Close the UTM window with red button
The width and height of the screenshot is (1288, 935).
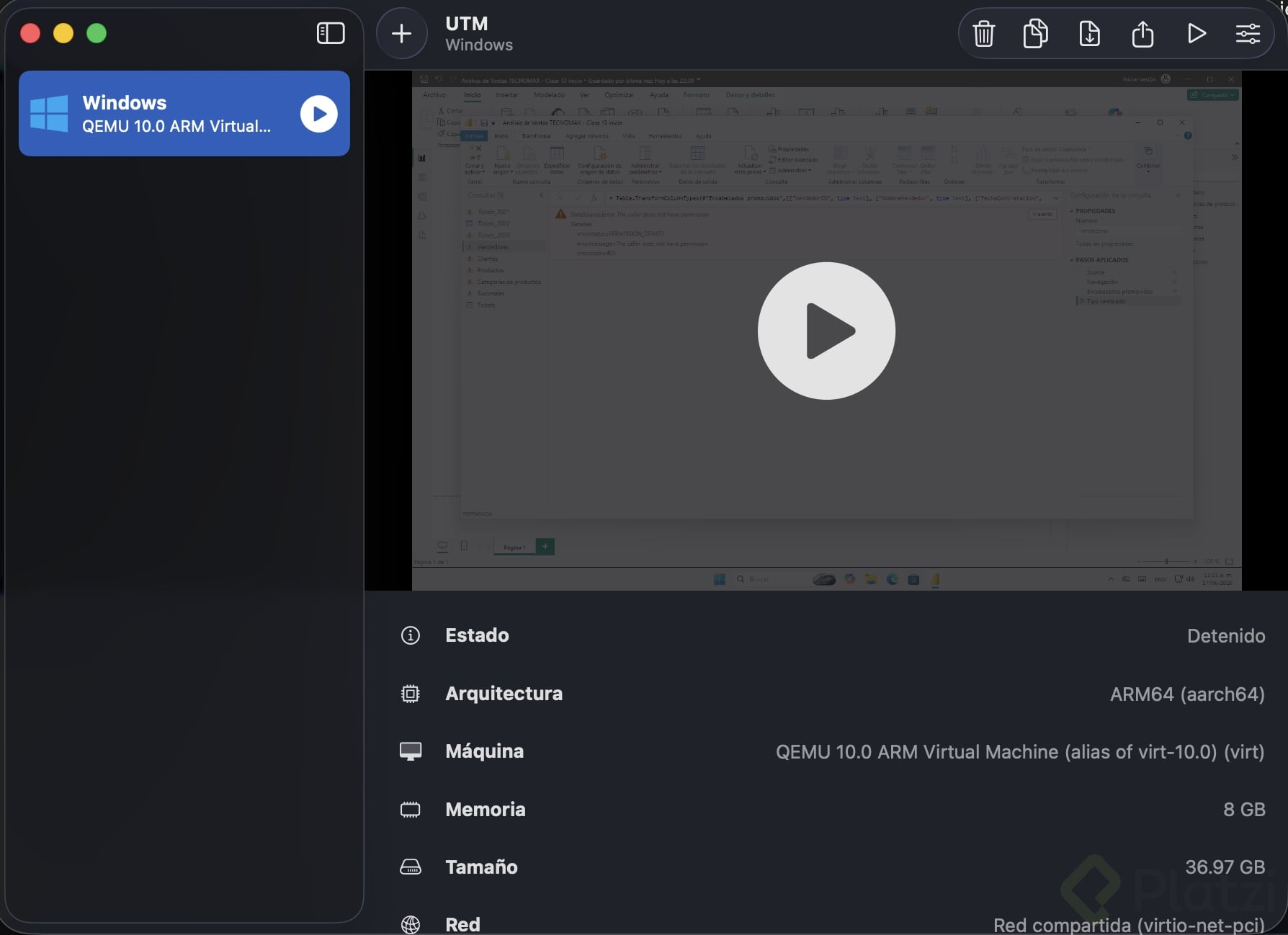pos(30,33)
